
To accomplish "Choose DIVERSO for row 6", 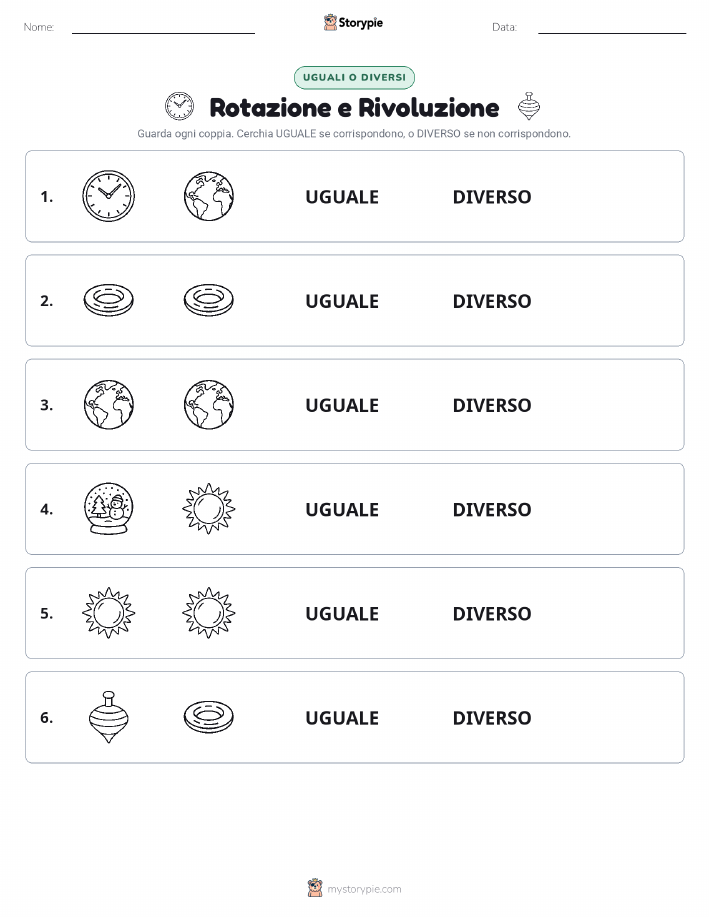I will pos(492,718).
